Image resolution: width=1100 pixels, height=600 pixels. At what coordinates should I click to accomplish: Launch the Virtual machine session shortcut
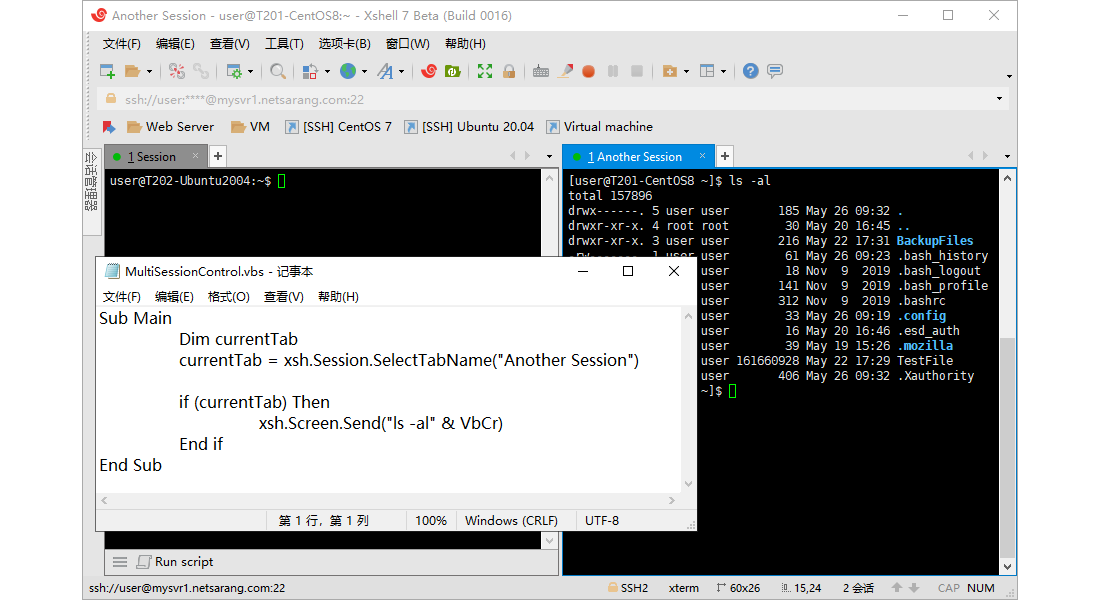click(600, 127)
